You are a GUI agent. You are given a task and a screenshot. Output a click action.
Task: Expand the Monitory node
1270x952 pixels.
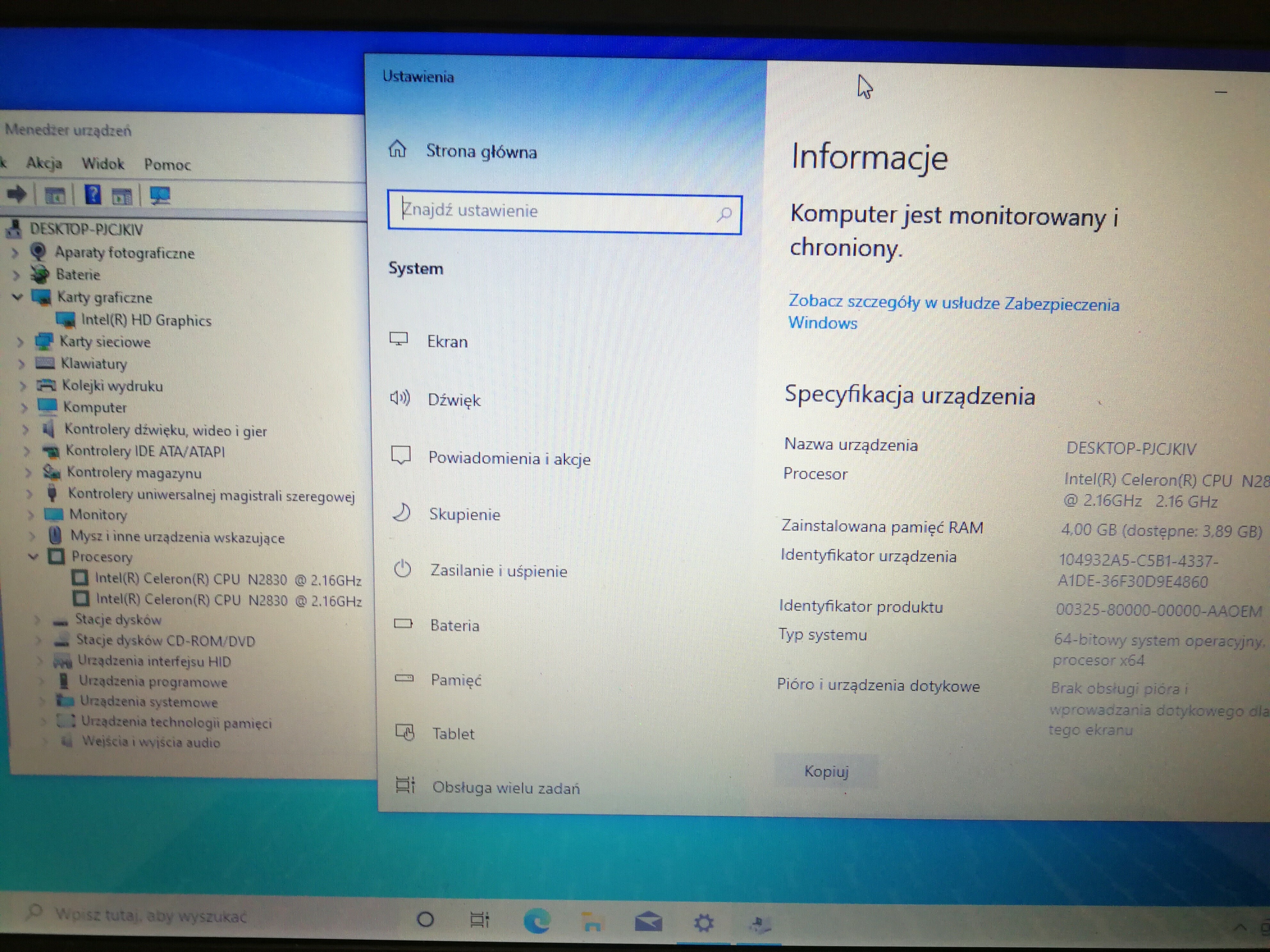pyautogui.click(x=31, y=515)
